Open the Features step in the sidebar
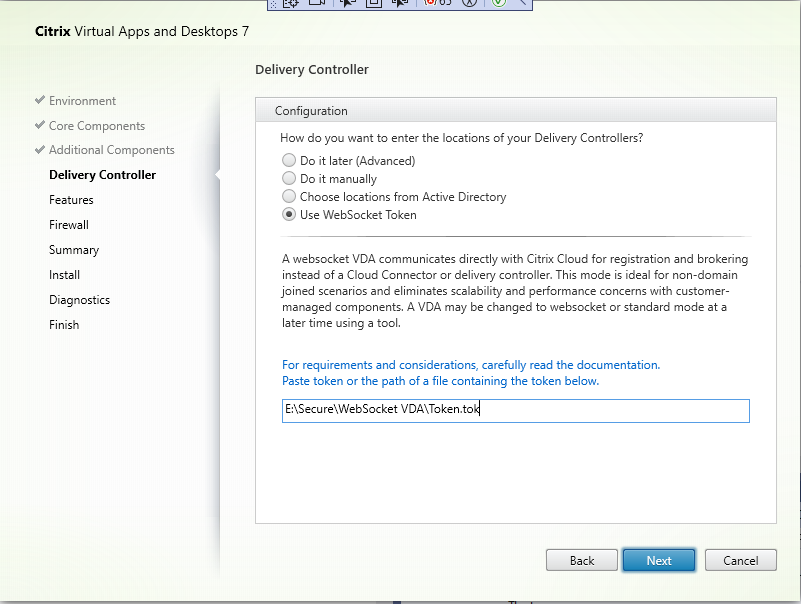The width and height of the screenshot is (801, 604). click(x=73, y=199)
